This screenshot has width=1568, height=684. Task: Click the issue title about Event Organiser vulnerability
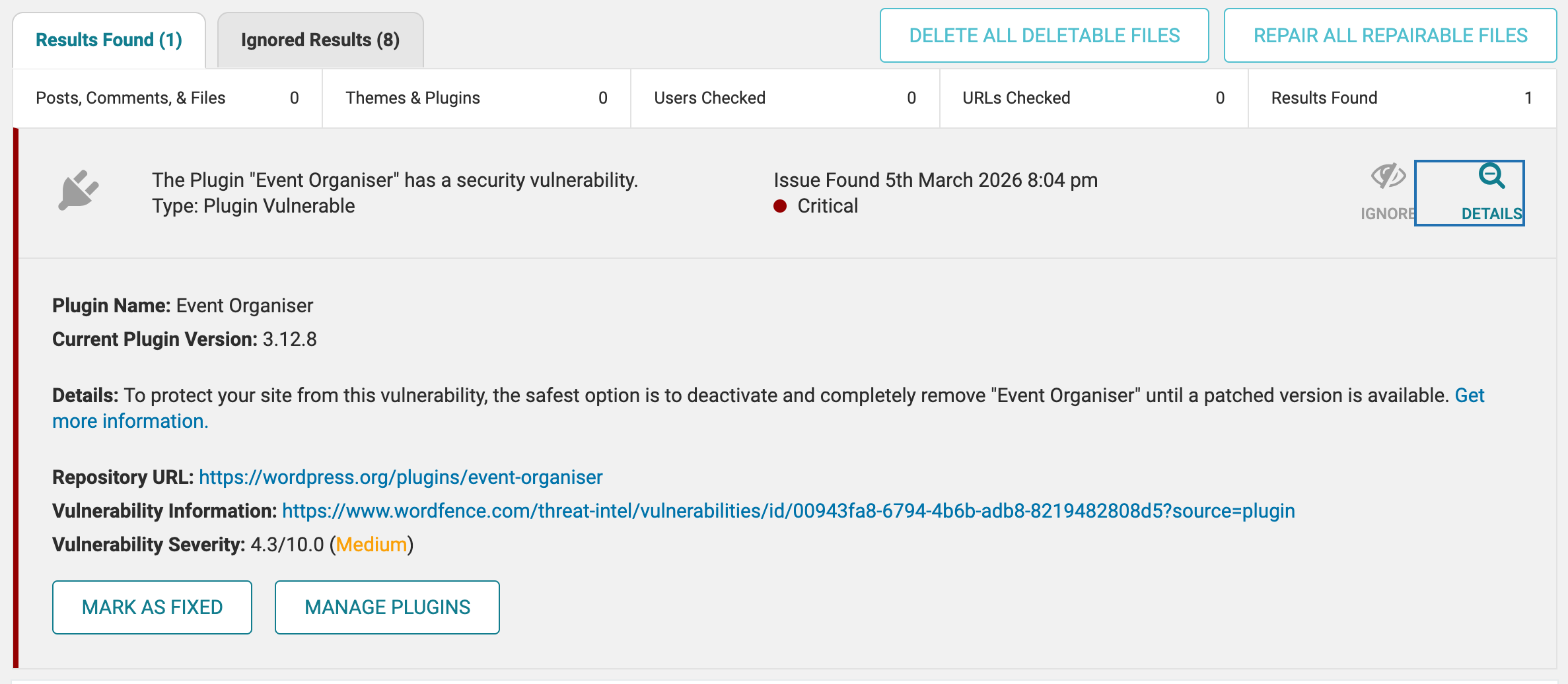[x=395, y=180]
